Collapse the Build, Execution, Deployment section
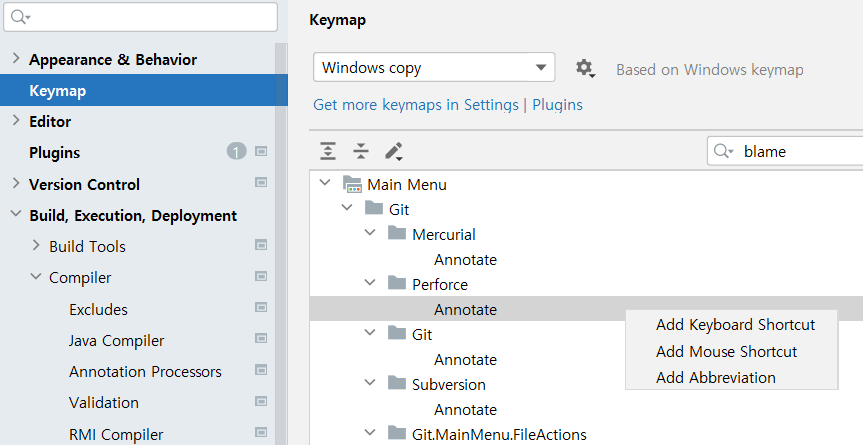 click(x=16, y=215)
